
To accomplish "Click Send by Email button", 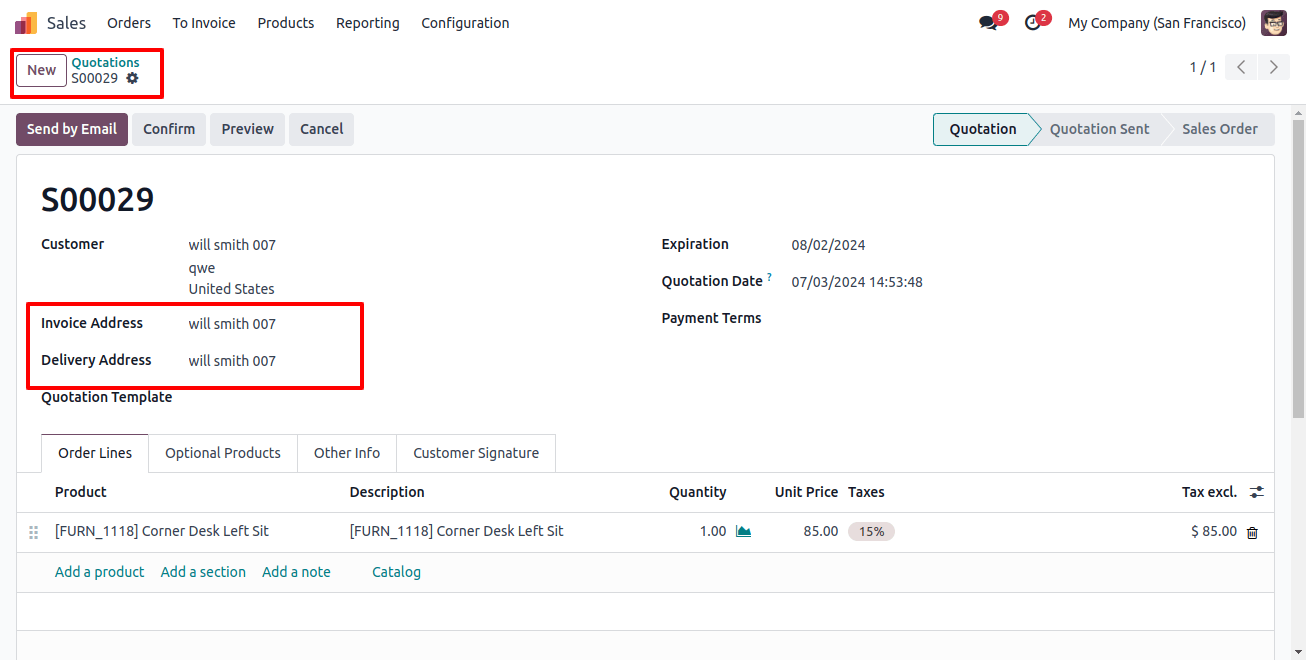I will (x=72, y=129).
